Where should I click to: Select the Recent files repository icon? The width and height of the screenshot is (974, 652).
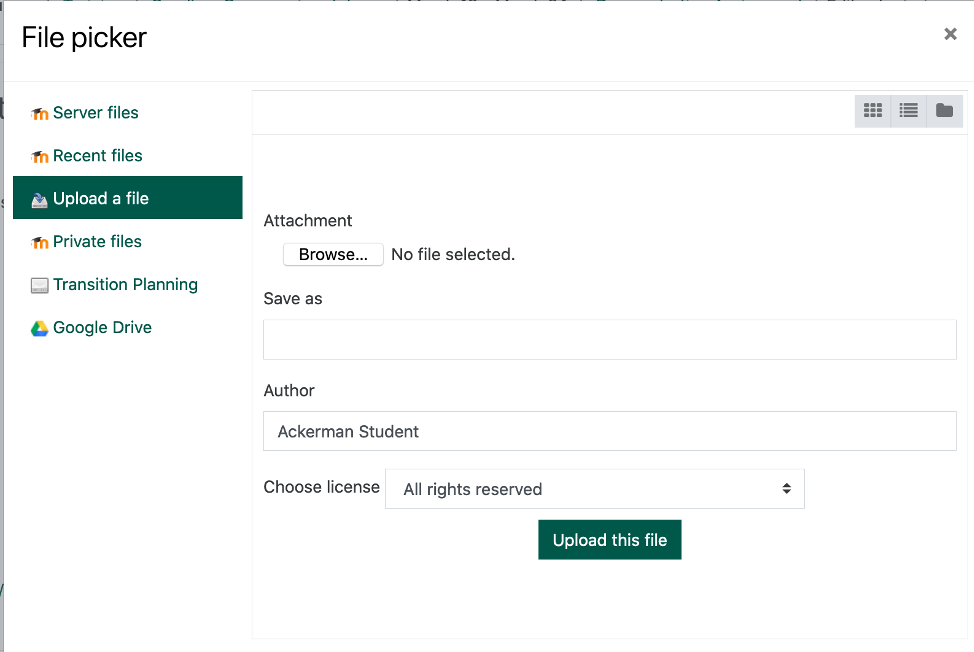40,156
